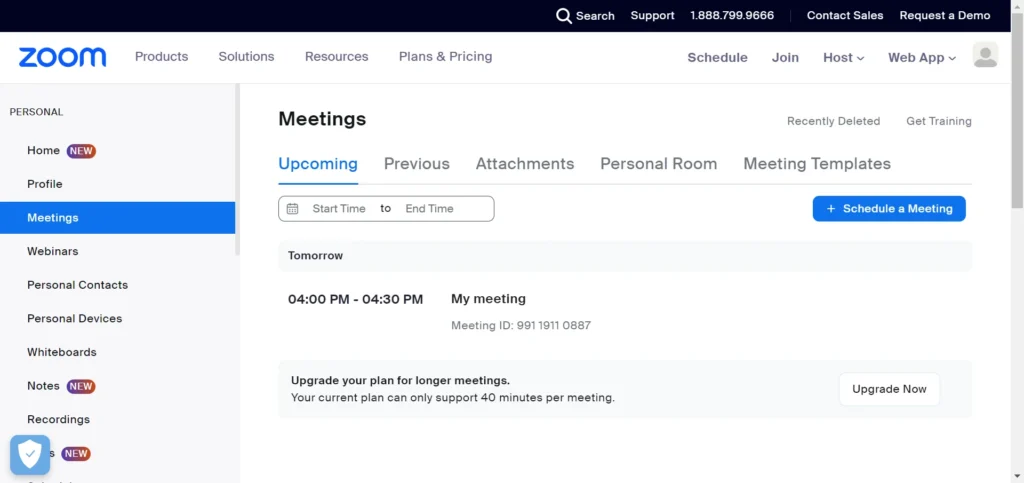Open the Get Training link
The width and height of the screenshot is (1024, 483).
pyautogui.click(x=938, y=121)
